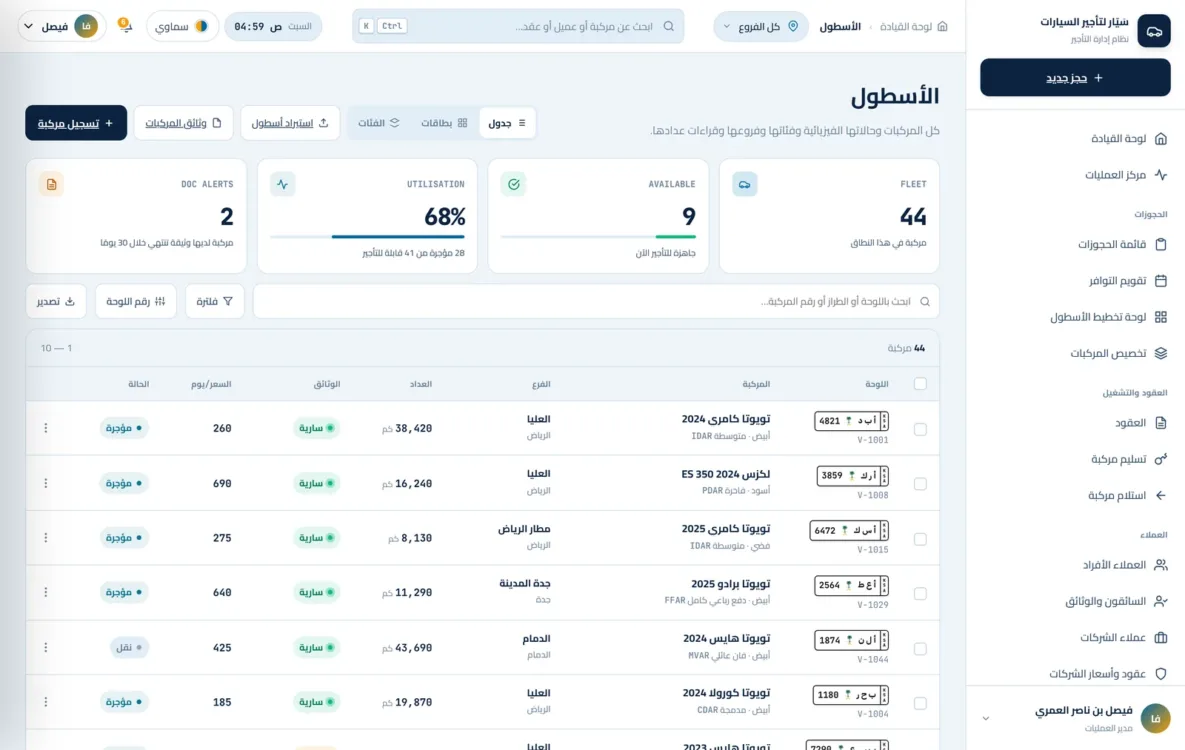
Task: Toggle the select-all checkbox in table header
Action: [920, 384]
